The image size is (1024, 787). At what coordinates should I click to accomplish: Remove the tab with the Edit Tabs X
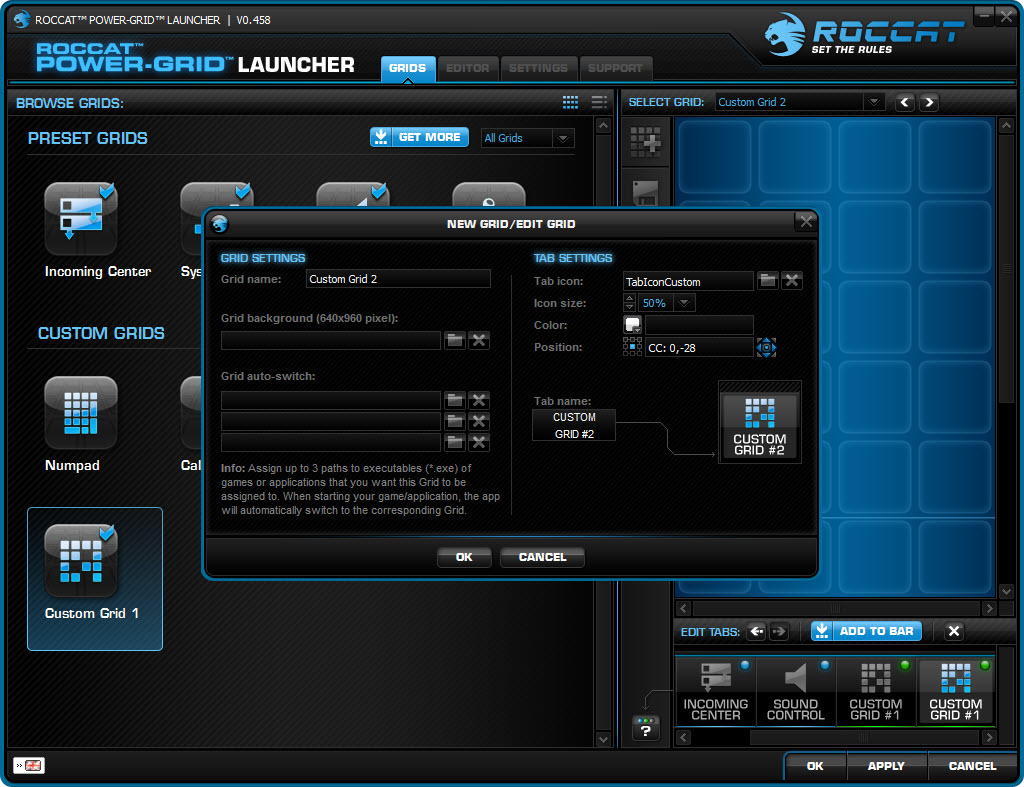point(953,632)
